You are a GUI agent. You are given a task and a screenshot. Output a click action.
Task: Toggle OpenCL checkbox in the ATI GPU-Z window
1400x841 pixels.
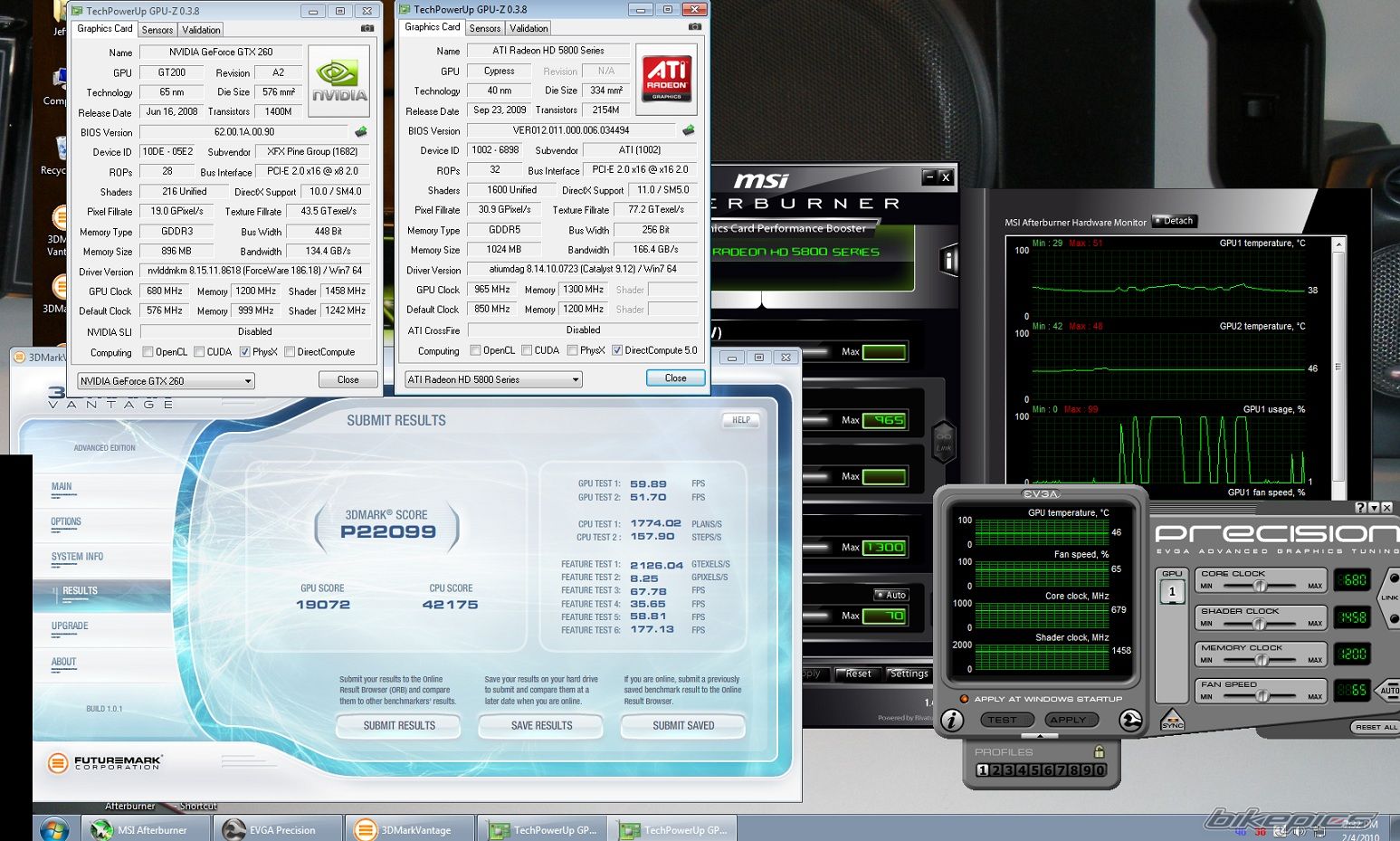(x=476, y=350)
